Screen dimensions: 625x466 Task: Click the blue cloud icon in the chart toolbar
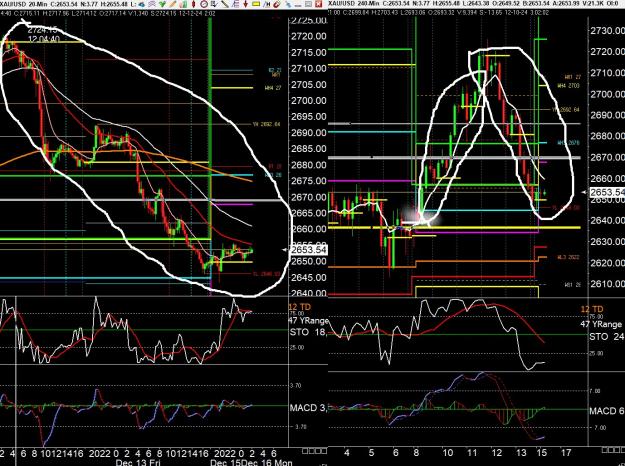tap(141, 4)
